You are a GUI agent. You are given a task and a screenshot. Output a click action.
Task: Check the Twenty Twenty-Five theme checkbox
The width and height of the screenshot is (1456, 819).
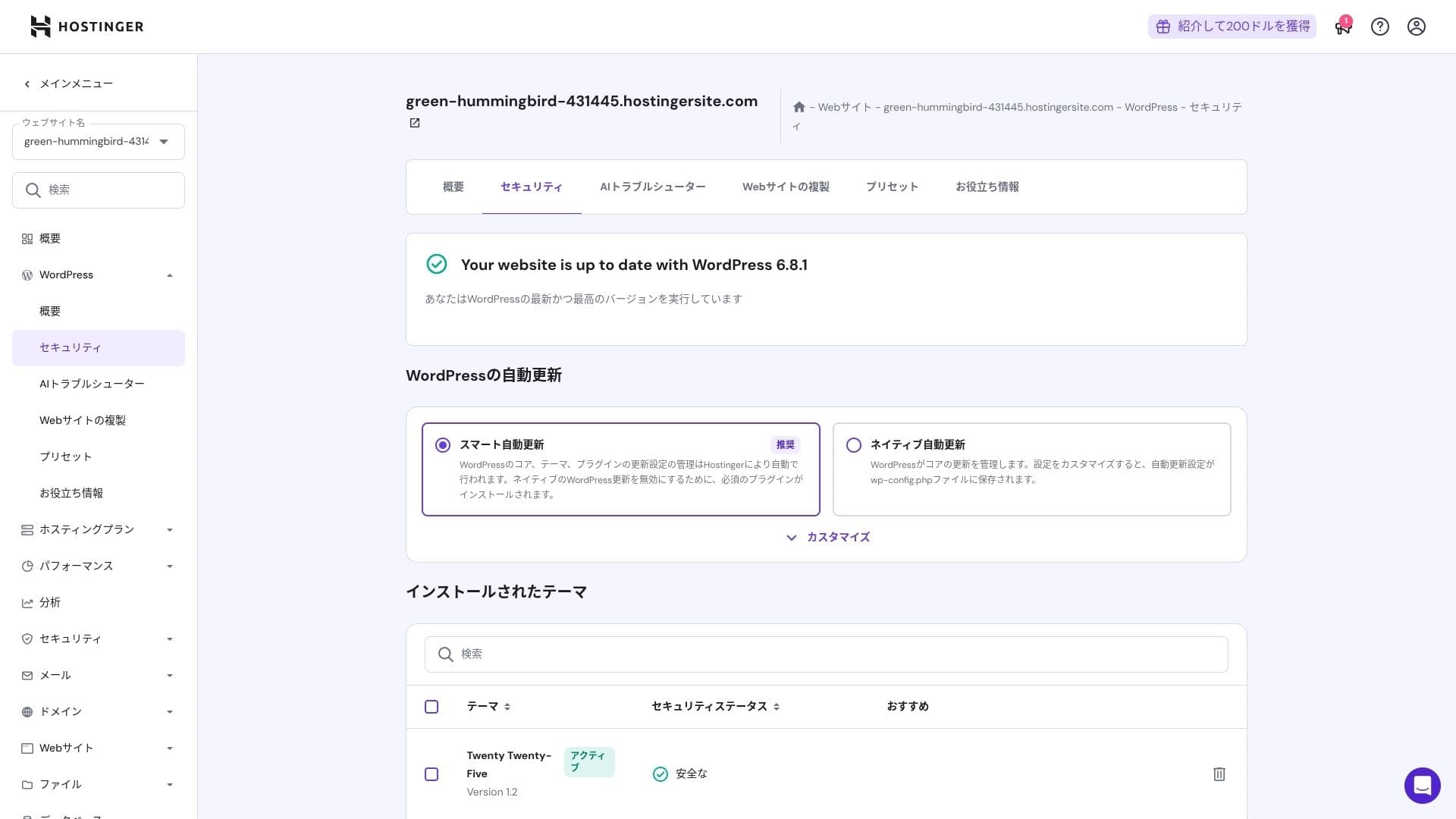click(431, 774)
